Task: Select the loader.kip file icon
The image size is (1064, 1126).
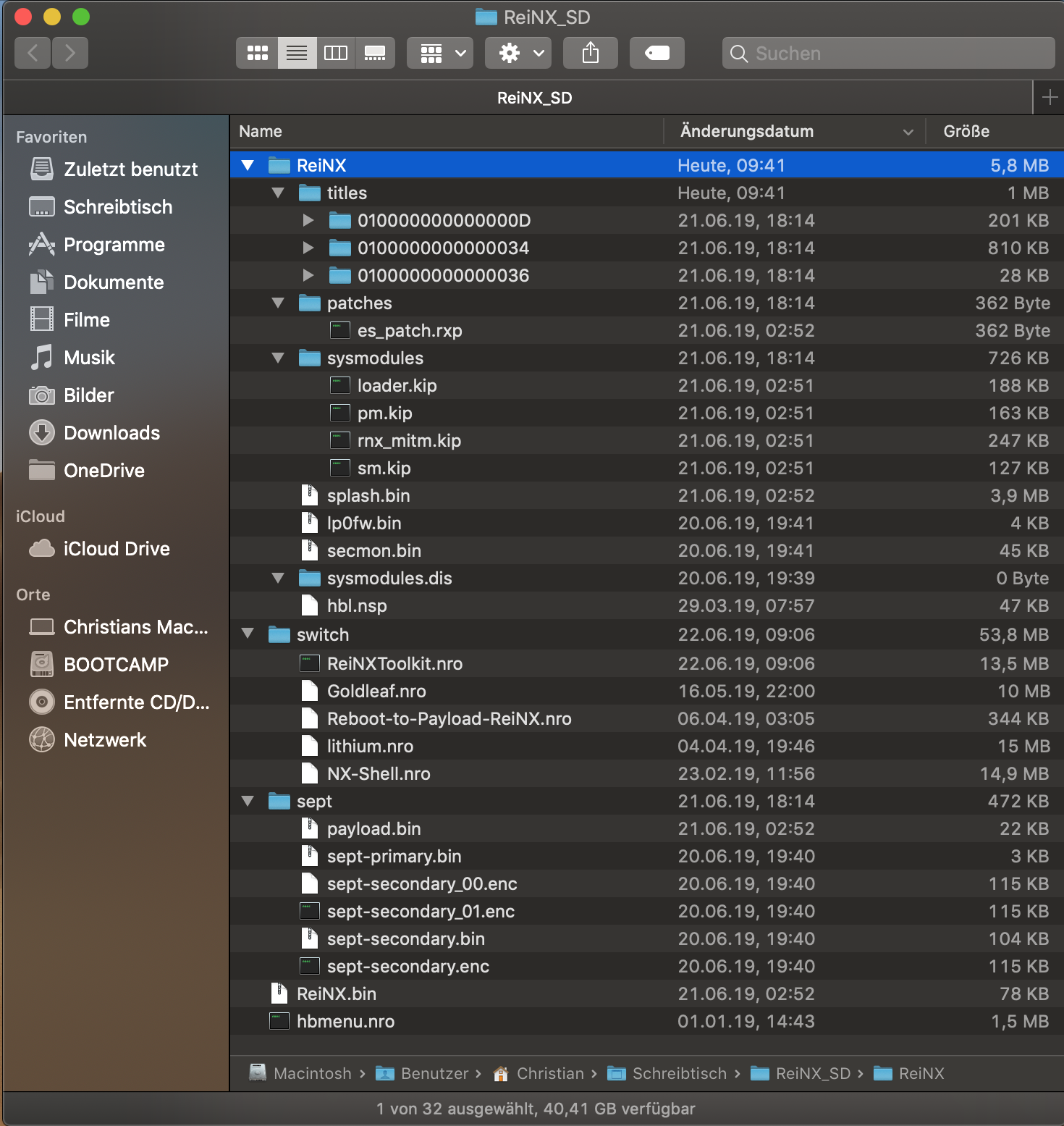Action: [x=340, y=385]
